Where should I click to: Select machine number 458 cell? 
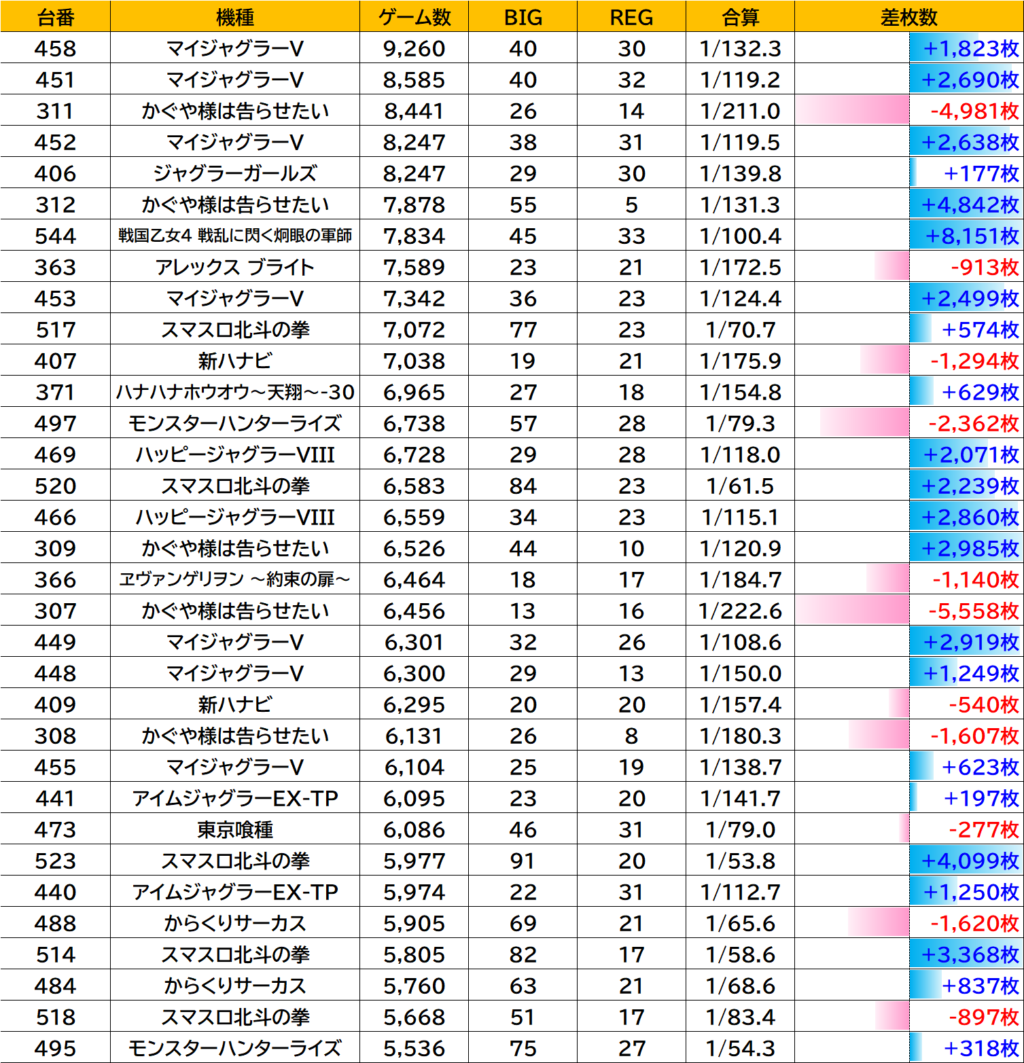tap(55, 48)
